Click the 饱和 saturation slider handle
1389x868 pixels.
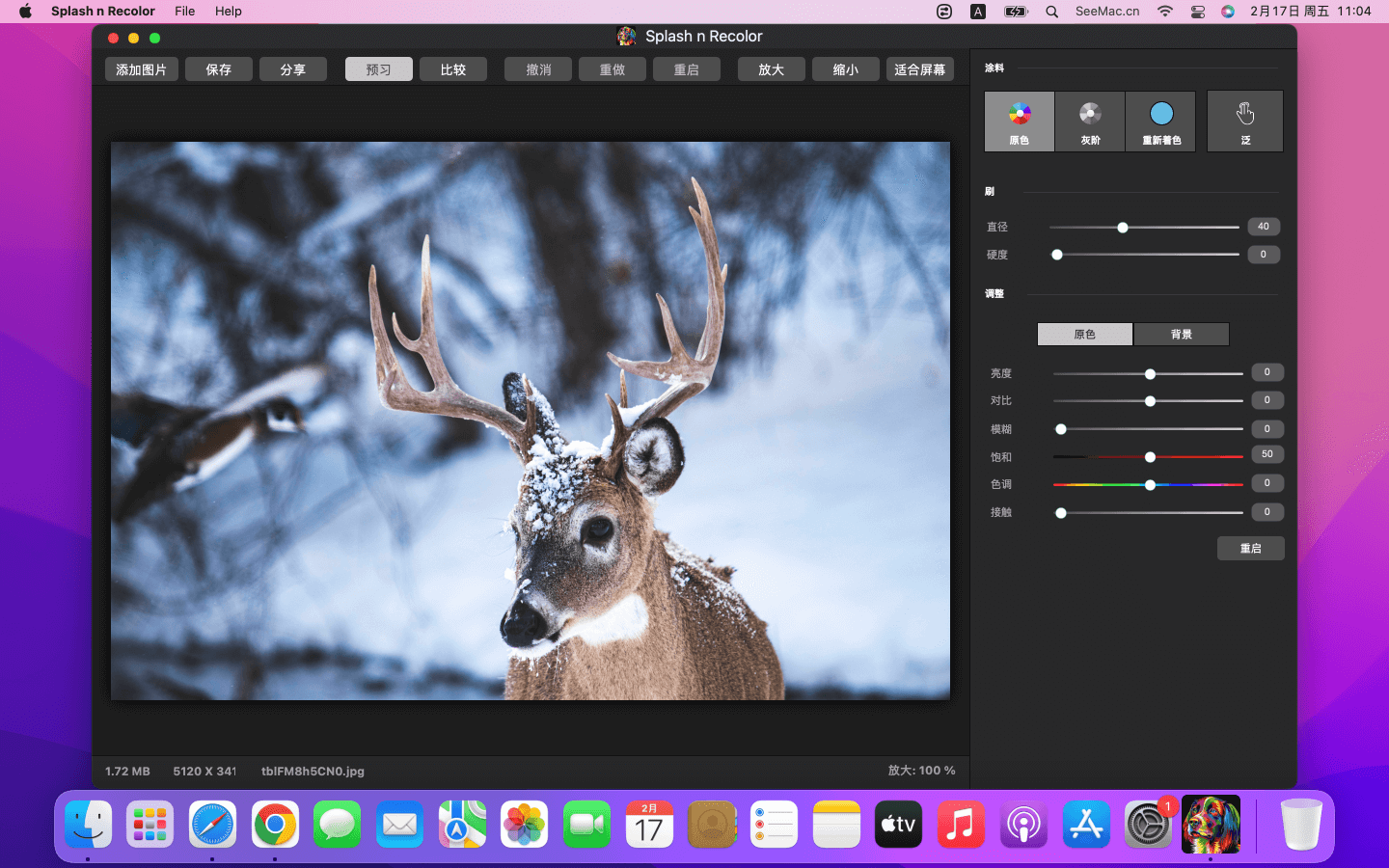point(1150,457)
